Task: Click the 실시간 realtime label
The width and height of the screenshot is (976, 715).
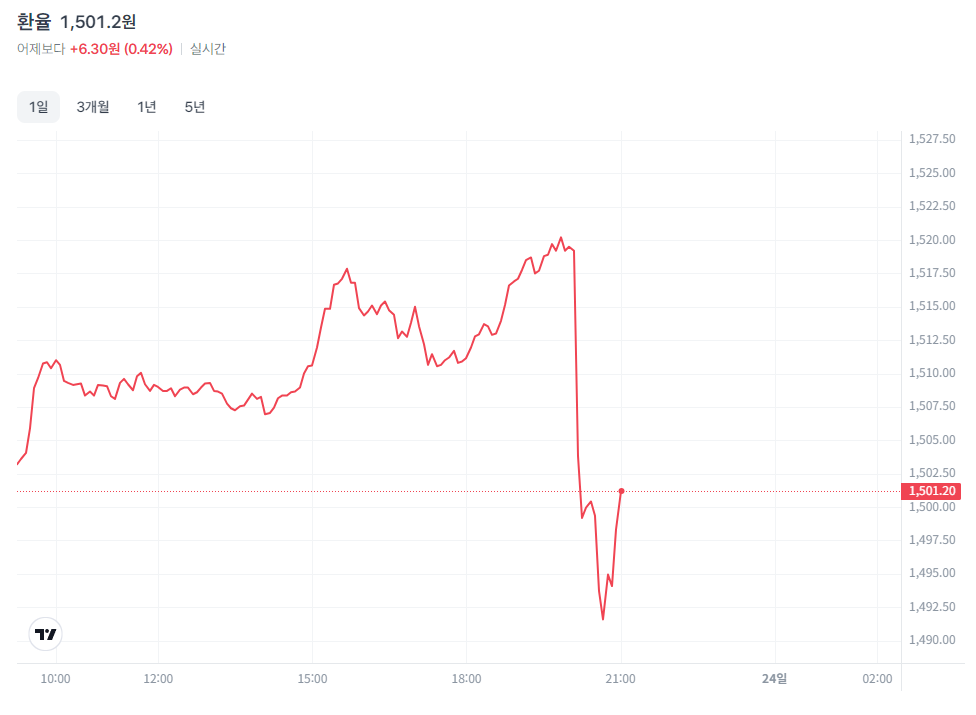Action: coord(208,49)
